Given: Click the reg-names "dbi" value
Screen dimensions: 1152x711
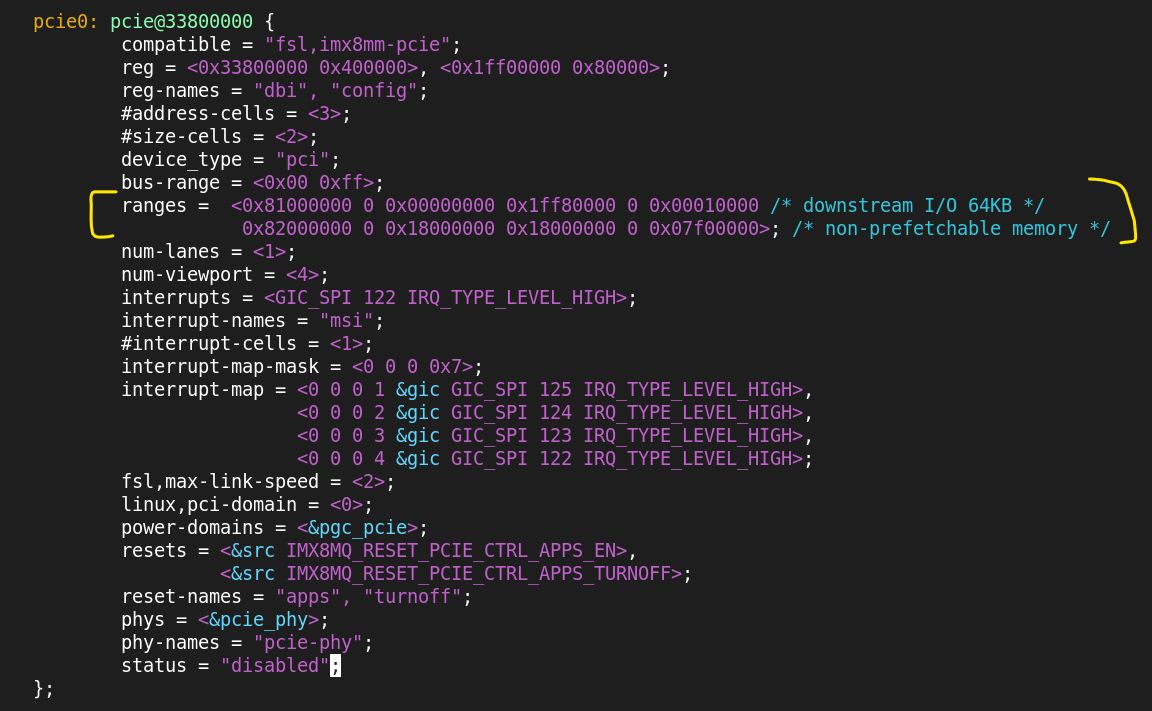Looking at the screenshot, I should point(280,91).
